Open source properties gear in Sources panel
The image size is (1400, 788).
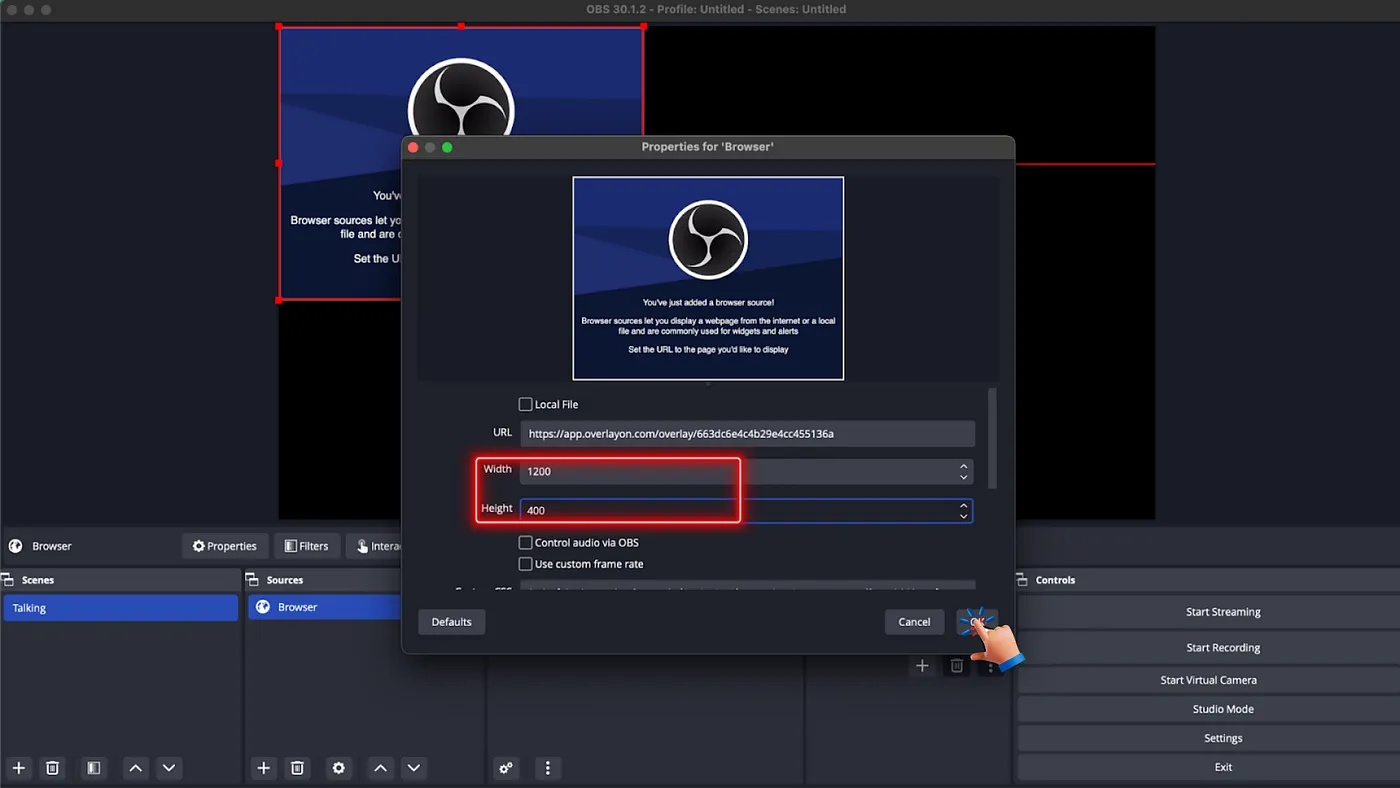[339, 768]
